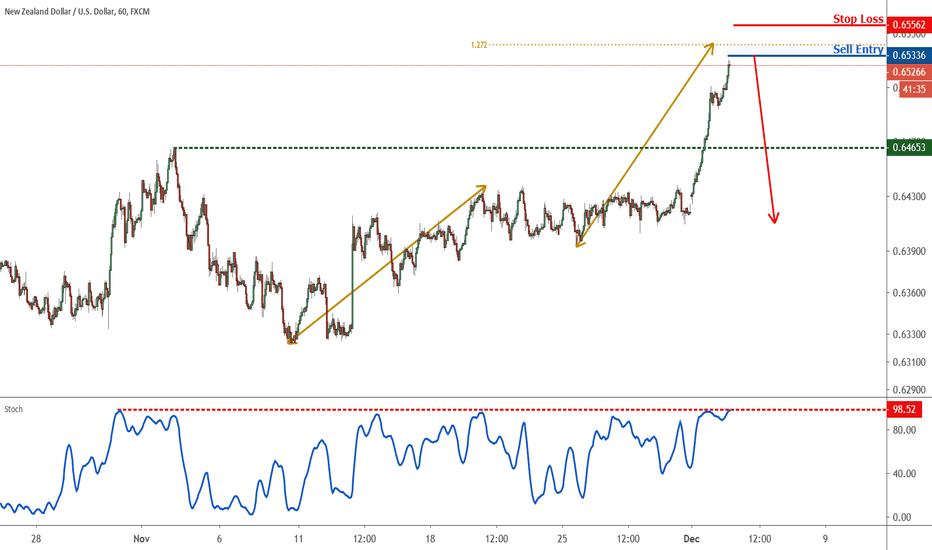Click the 41:35 candle countdown timer
The height and width of the screenshot is (550, 932).
(912, 89)
